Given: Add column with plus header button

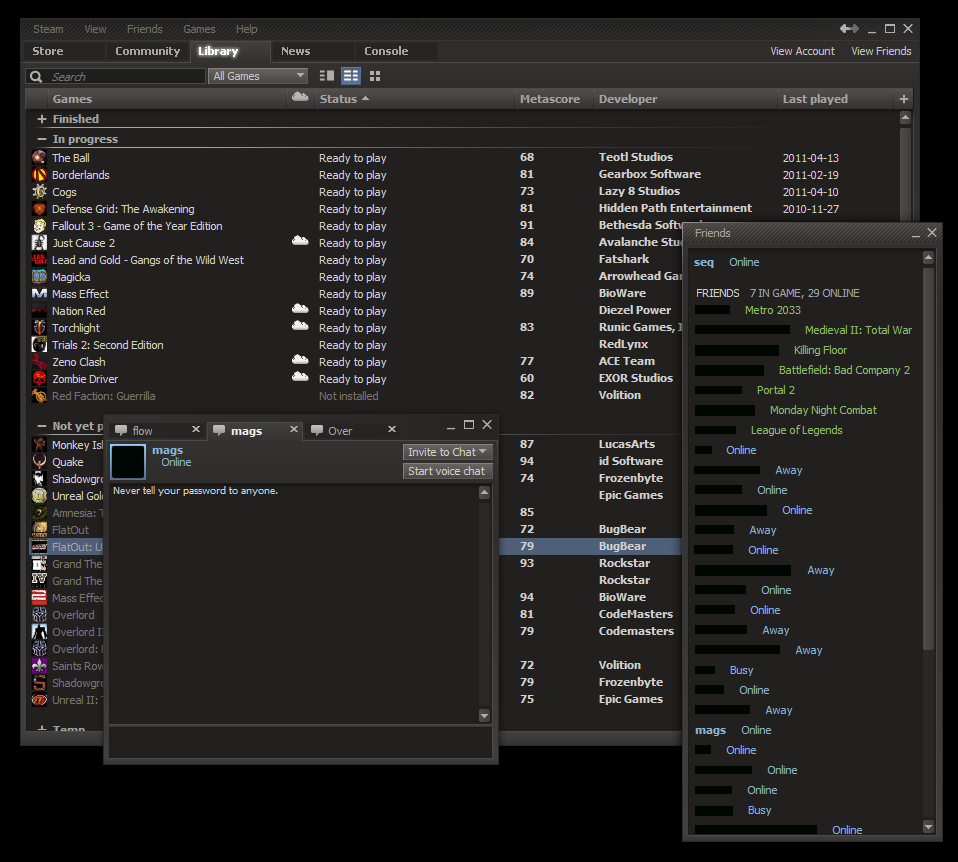Looking at the screenshot, I should pyautogui.click(x=904, y=99).
